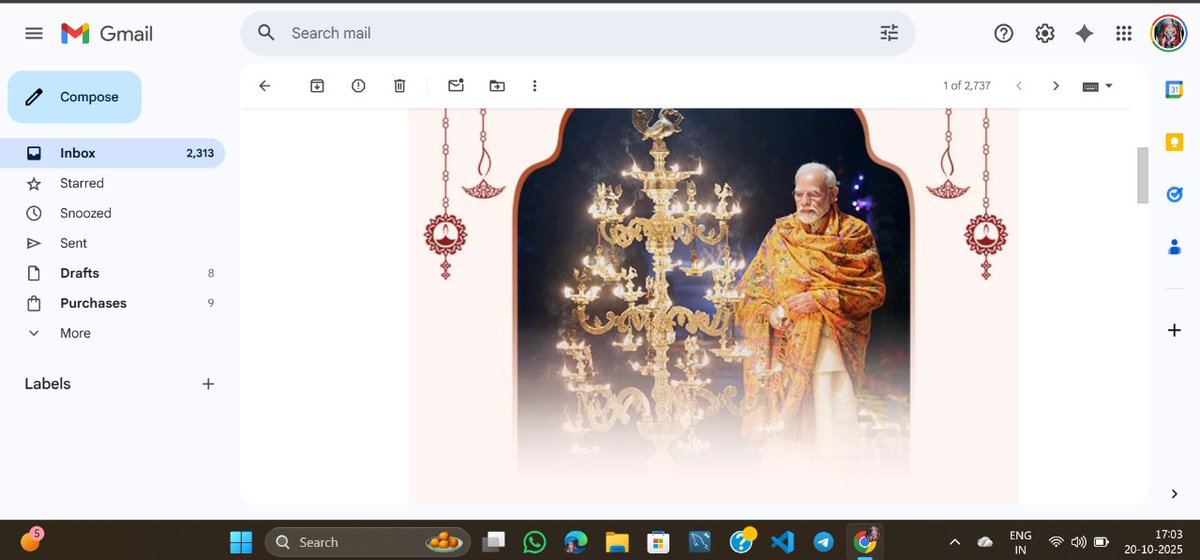Open Google account profile picture
This screenshot has height=560, width=1200.
coord(1168,33)
